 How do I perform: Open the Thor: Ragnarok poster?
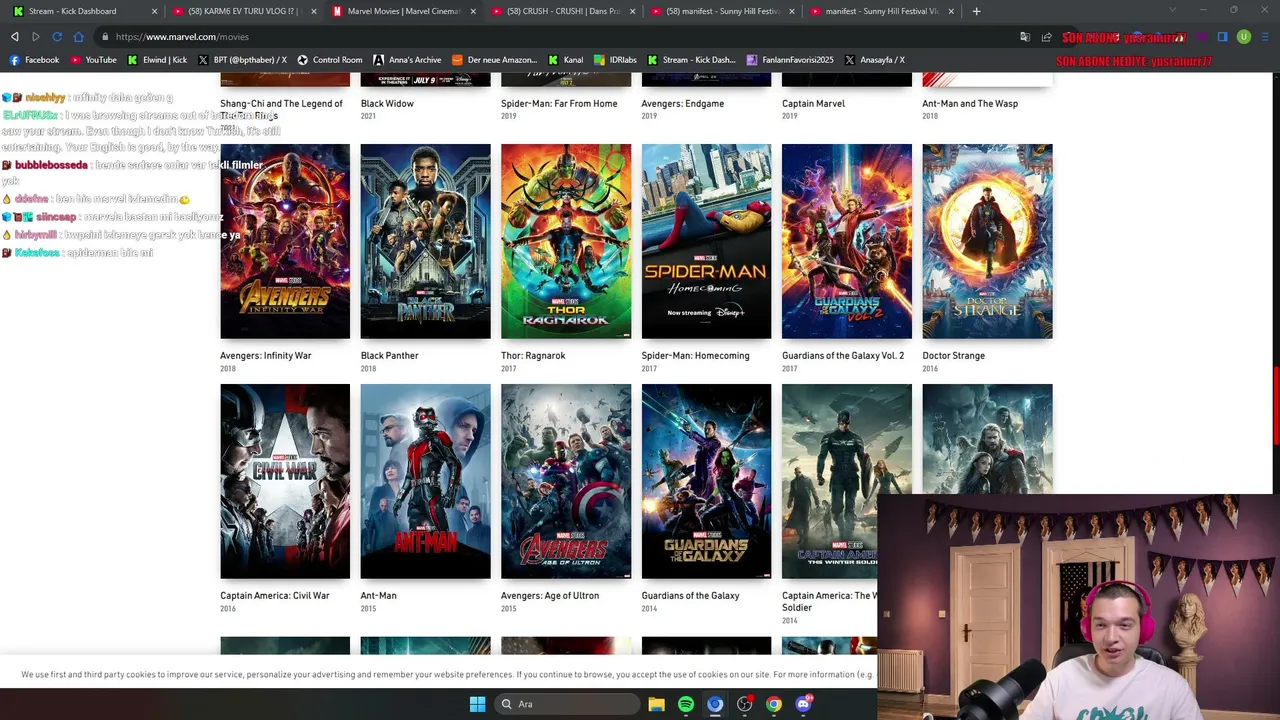[566, 241]
